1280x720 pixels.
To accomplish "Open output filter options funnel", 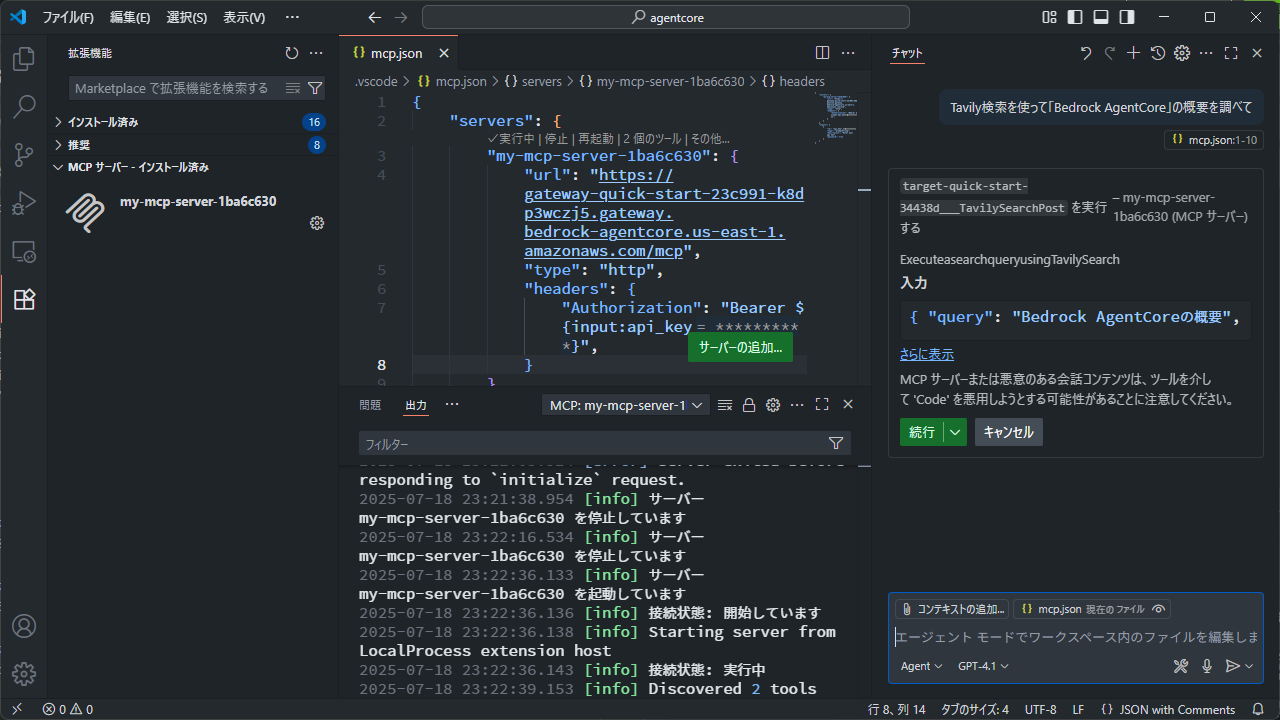I will pyautogui.click(x=836, y=444).
